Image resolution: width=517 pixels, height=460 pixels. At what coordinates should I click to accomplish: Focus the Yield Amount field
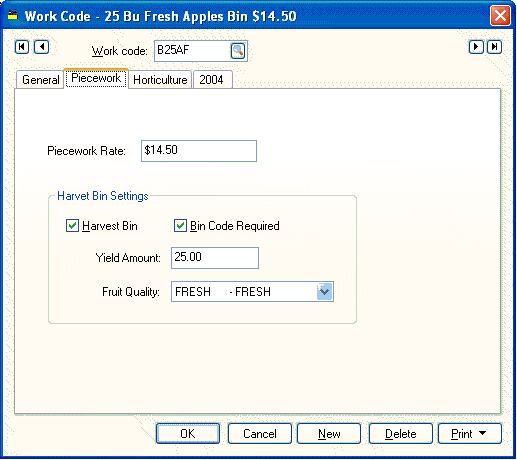[215, 258]
